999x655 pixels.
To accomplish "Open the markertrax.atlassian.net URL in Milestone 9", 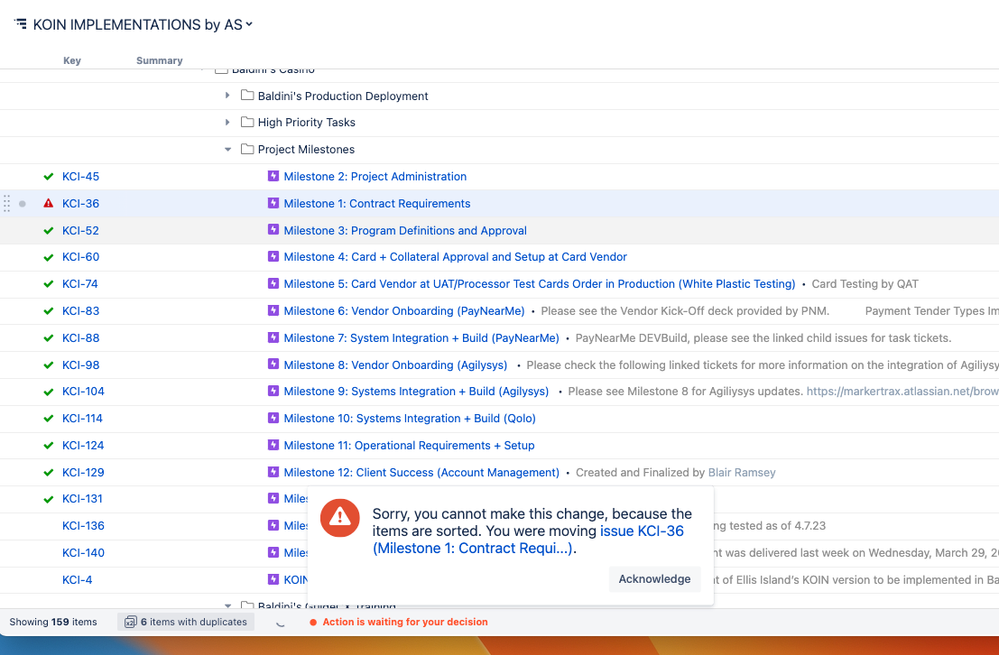I will pyautogui.click(x=902, y=391).
